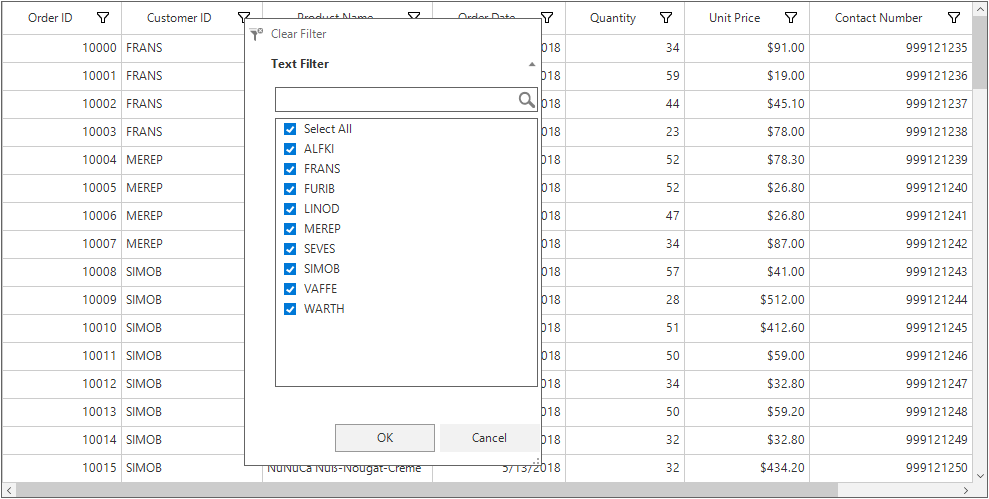The height and width of the screenshot is (499, 989).
Task: Dismiss the filter popup with Cancel
Action: click(489, 438)
